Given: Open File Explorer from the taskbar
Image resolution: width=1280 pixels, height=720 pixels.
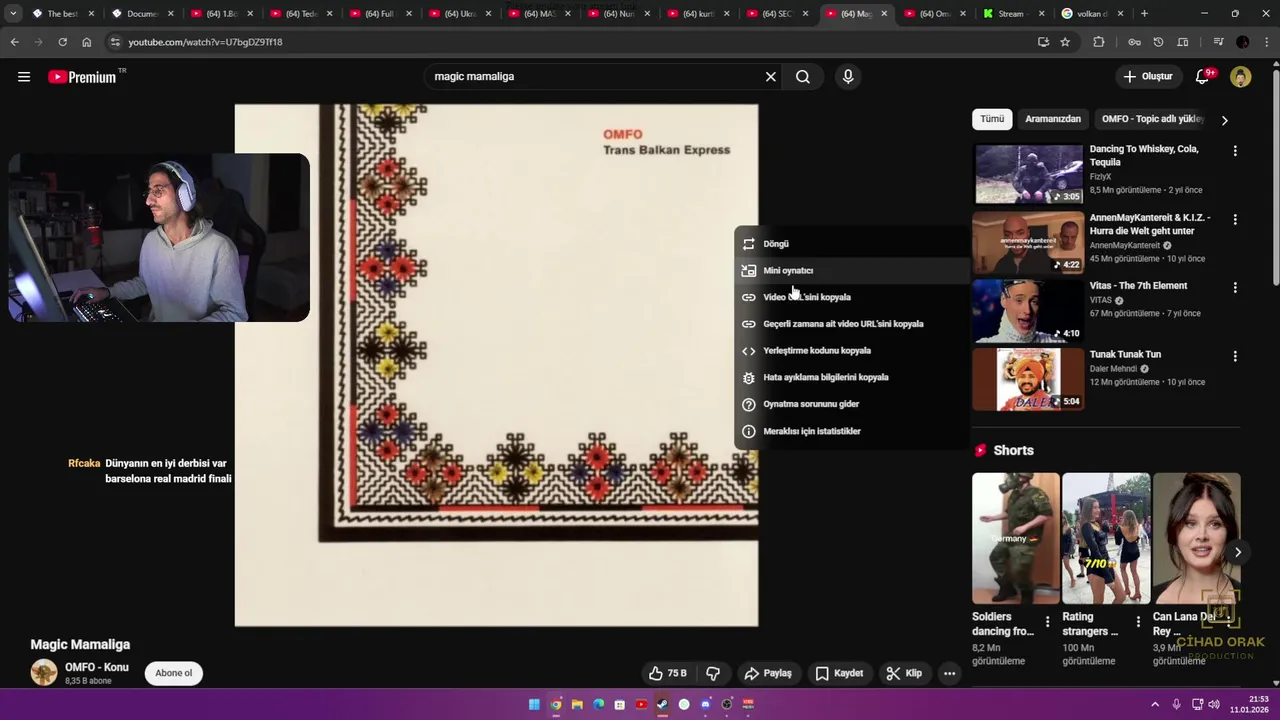Looking at the screenshot, I should point(577,704).
